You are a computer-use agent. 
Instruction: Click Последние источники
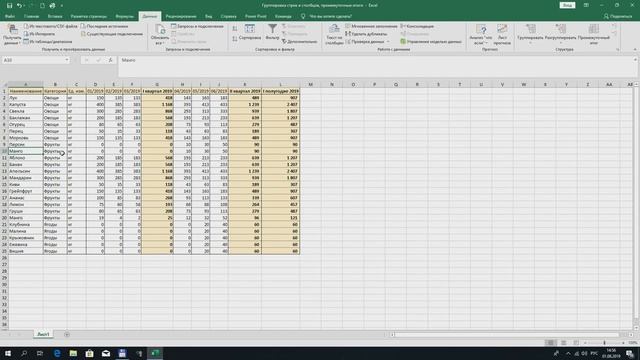coord(104,26)
